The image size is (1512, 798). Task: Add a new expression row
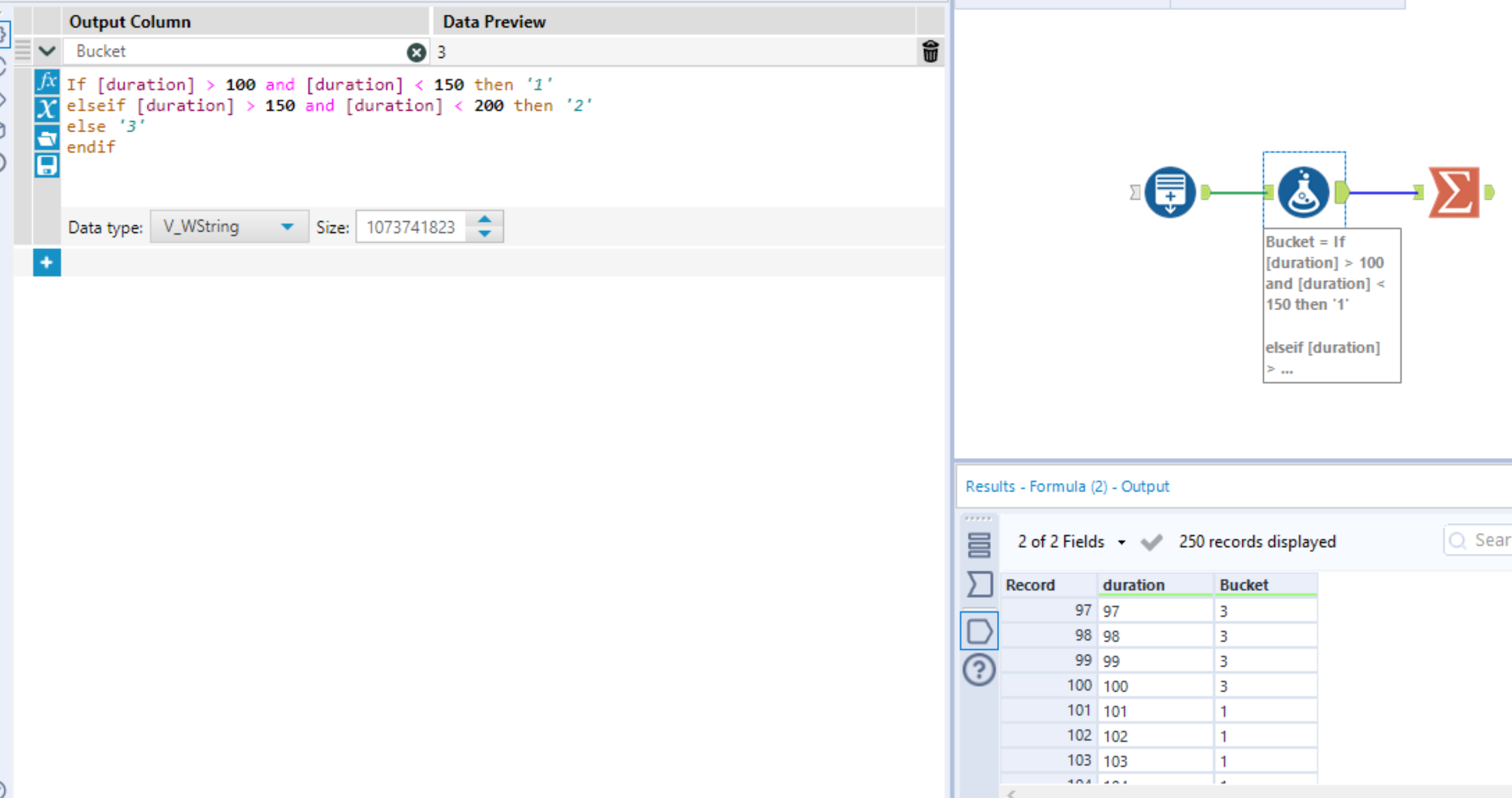click(x=46, y=262)
